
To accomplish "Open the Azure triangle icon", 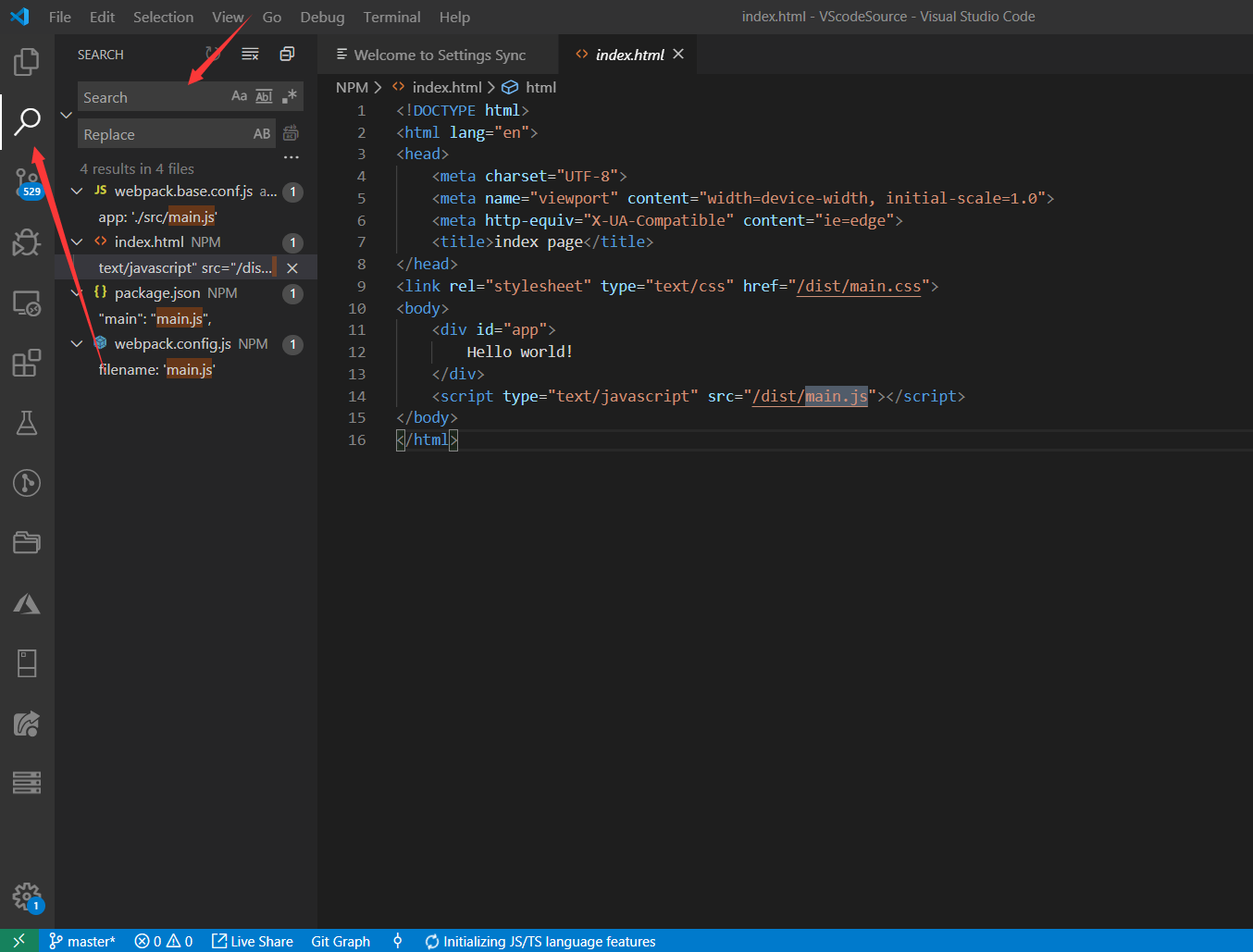I will click(27, 603).
